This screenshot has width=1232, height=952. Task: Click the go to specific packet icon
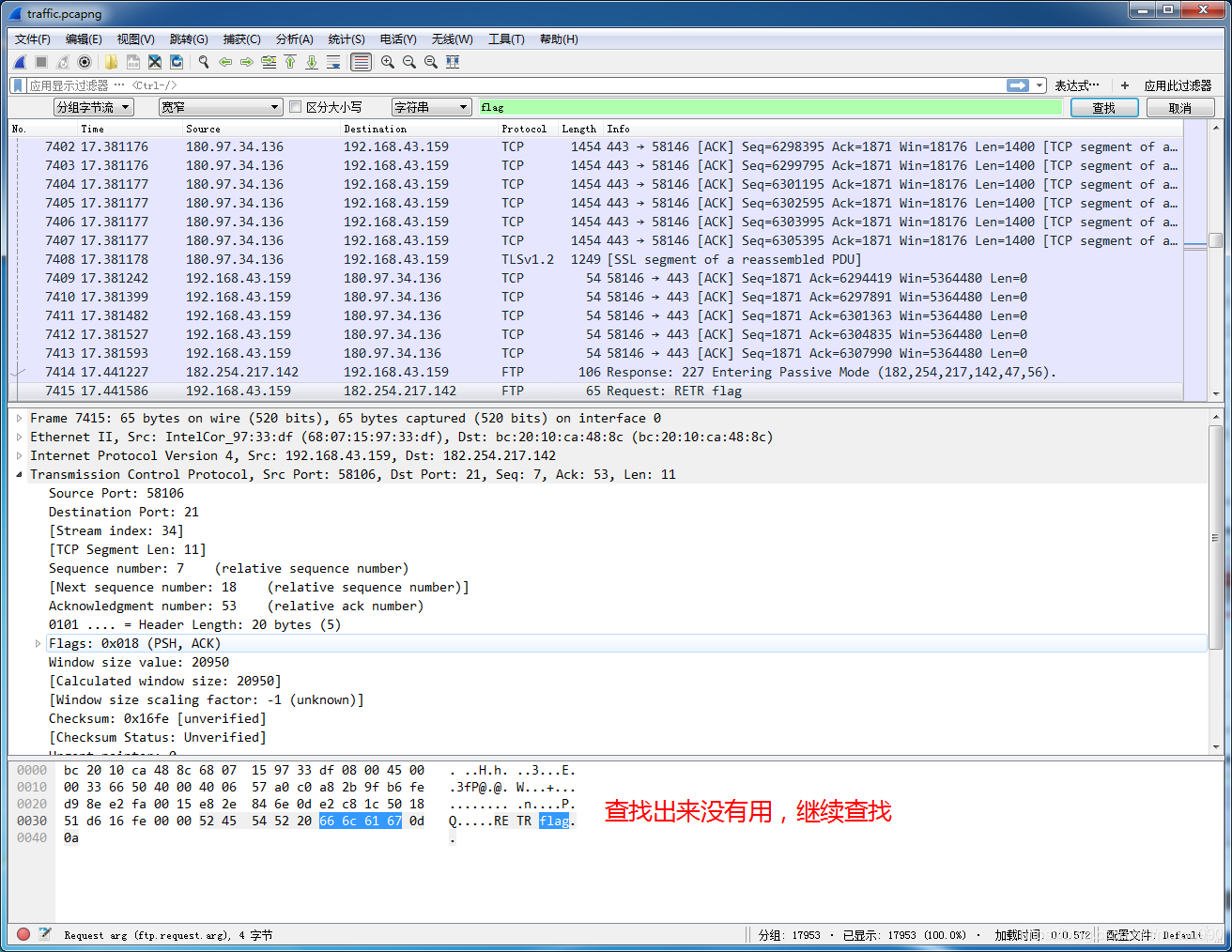(269, 62)
